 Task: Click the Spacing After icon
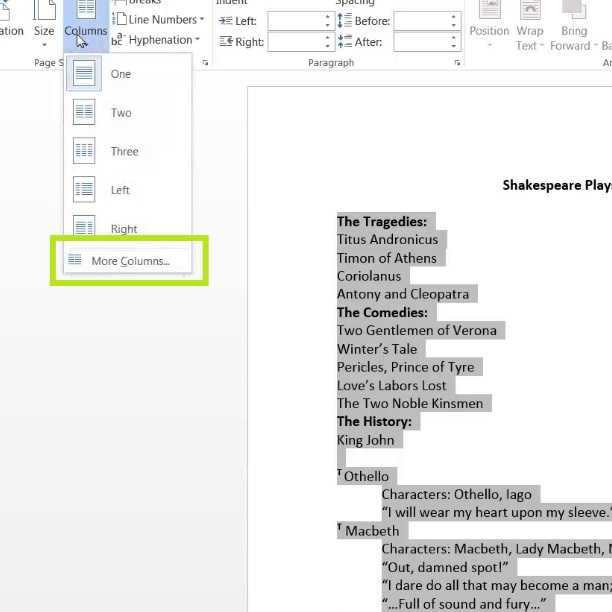click(345, 41)
